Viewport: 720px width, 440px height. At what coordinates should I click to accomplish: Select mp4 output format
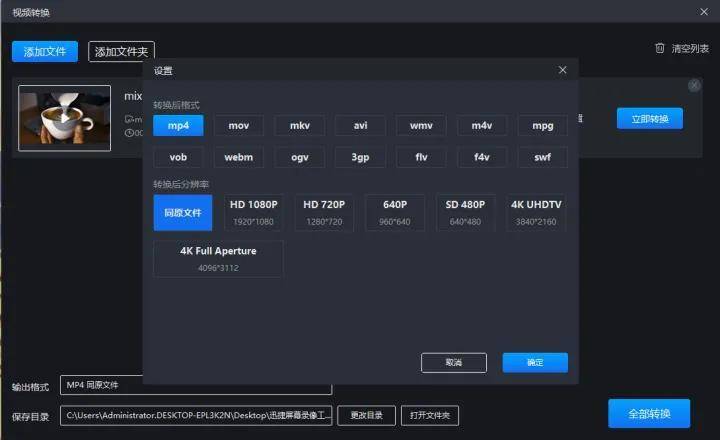178,125
